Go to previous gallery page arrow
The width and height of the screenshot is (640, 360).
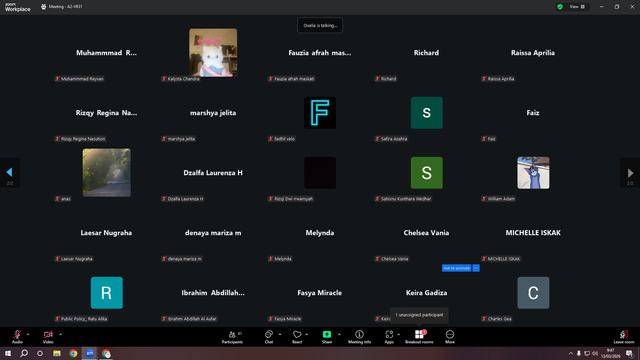(9, 173)
